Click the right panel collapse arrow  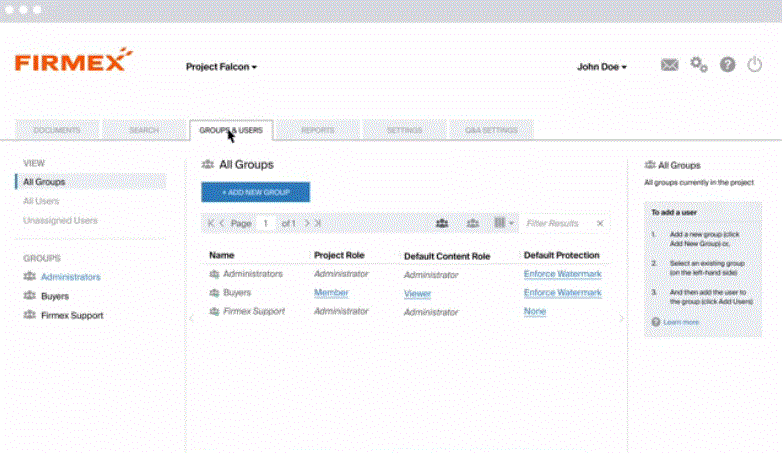(x=621, y=318)
